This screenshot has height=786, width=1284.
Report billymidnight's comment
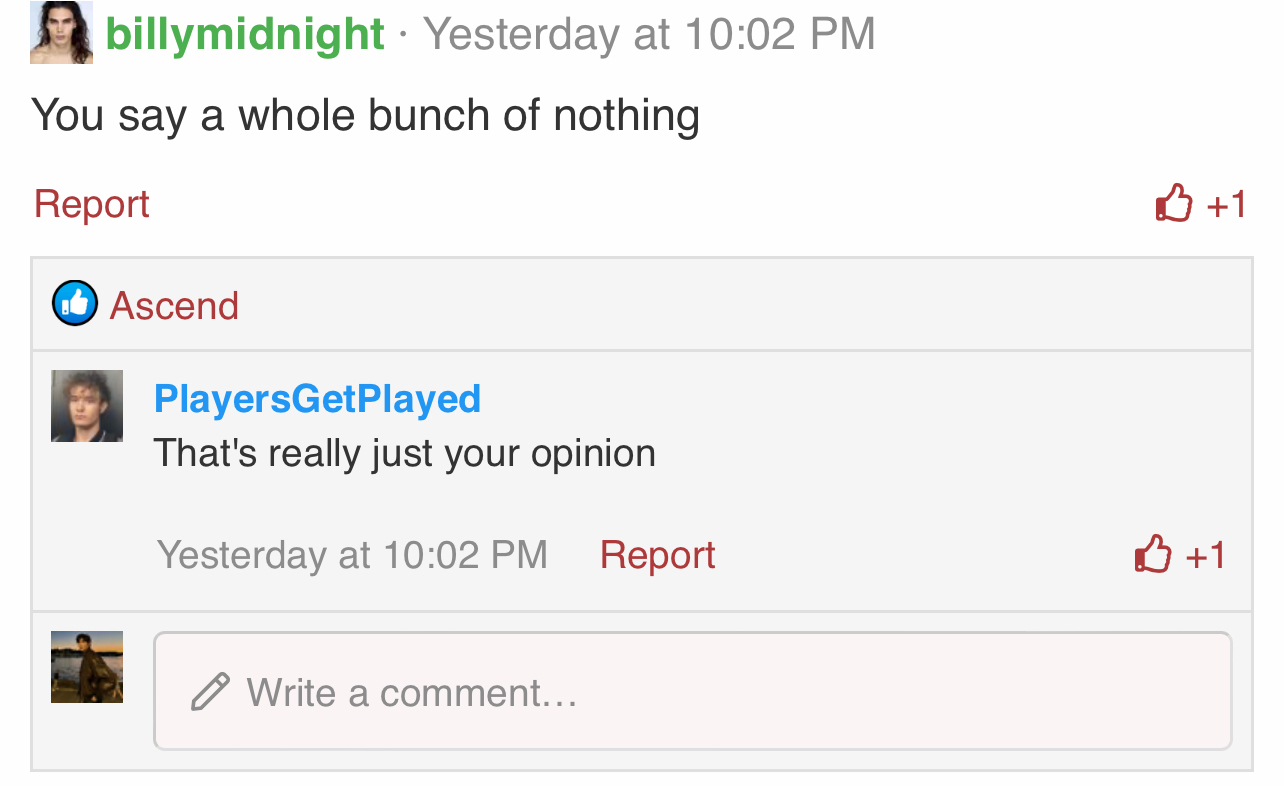(92, 204)
